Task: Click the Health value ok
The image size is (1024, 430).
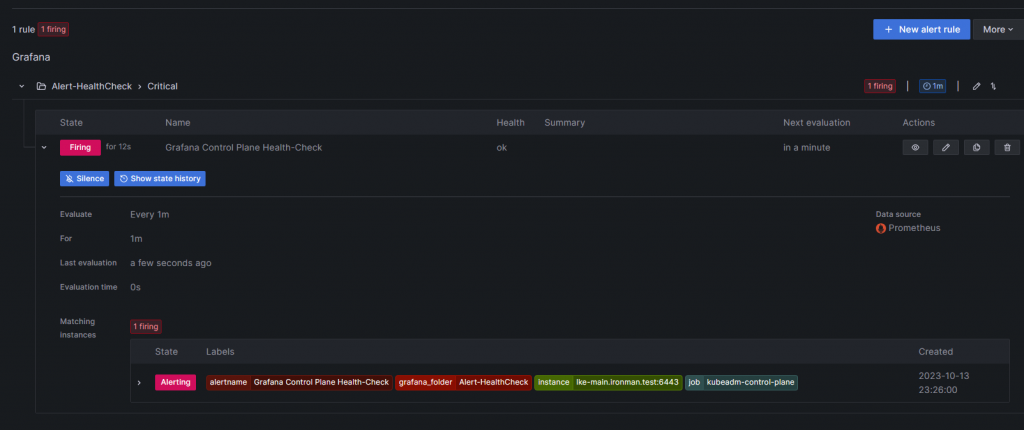Action: pyautogui.click(x=502, y=148)
